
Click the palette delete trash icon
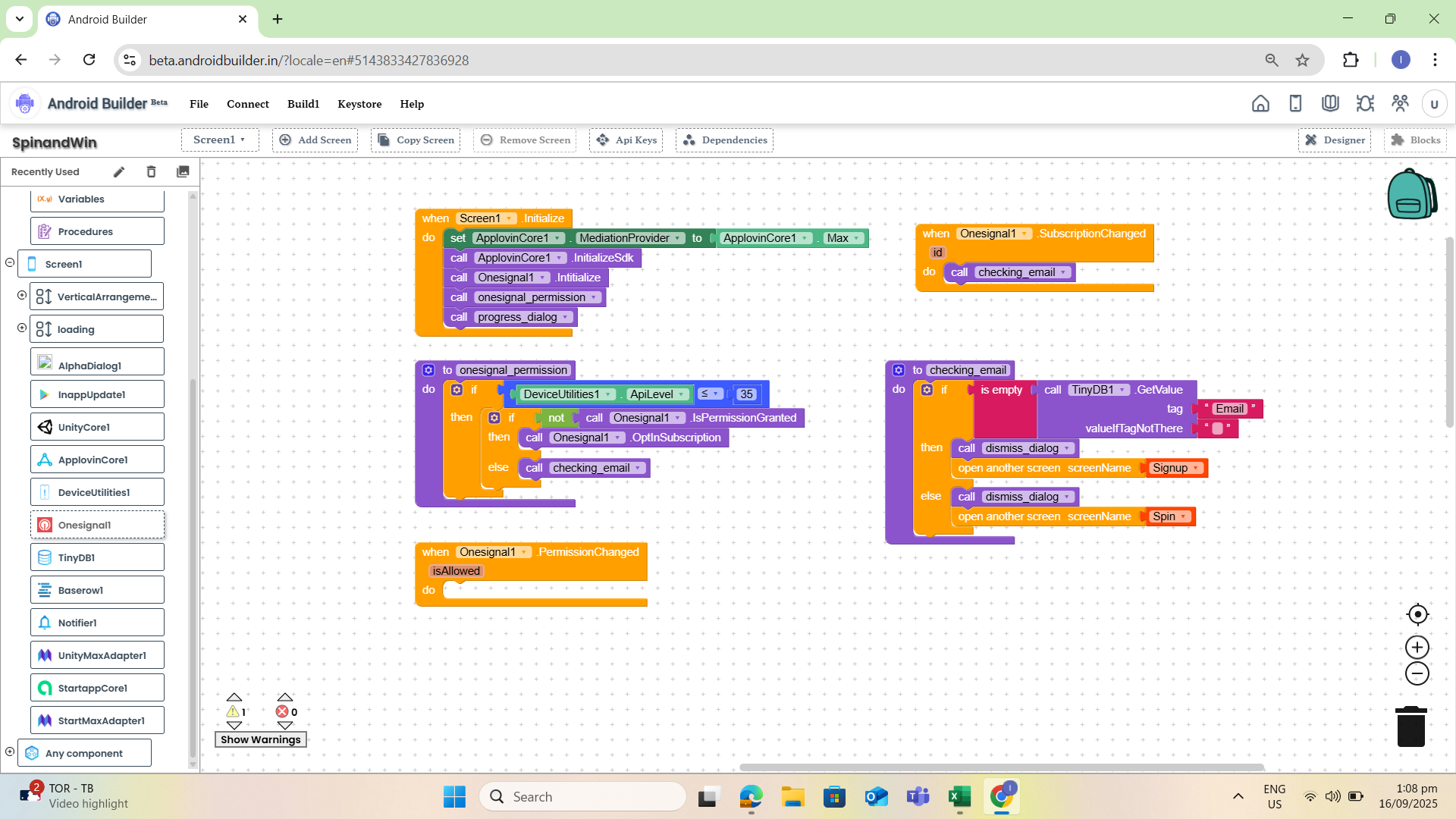click(x=151, y=172)
